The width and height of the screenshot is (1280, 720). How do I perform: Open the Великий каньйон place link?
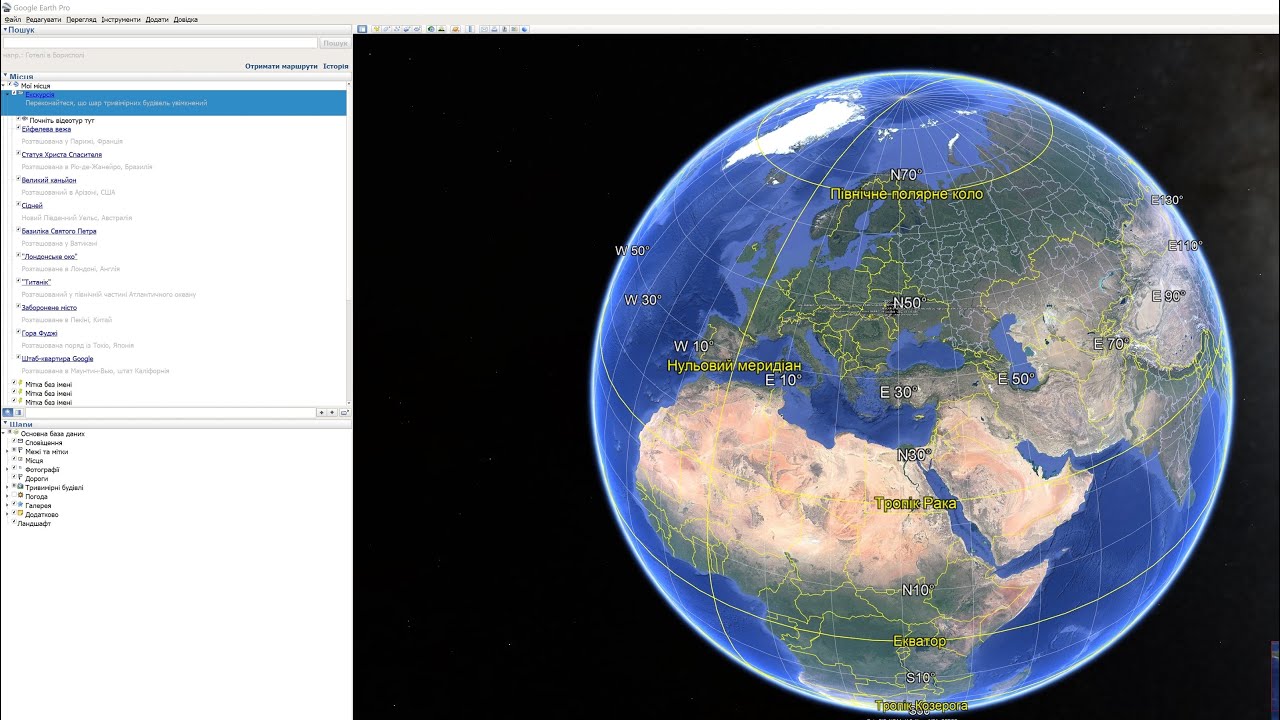[x=49, y=180]
